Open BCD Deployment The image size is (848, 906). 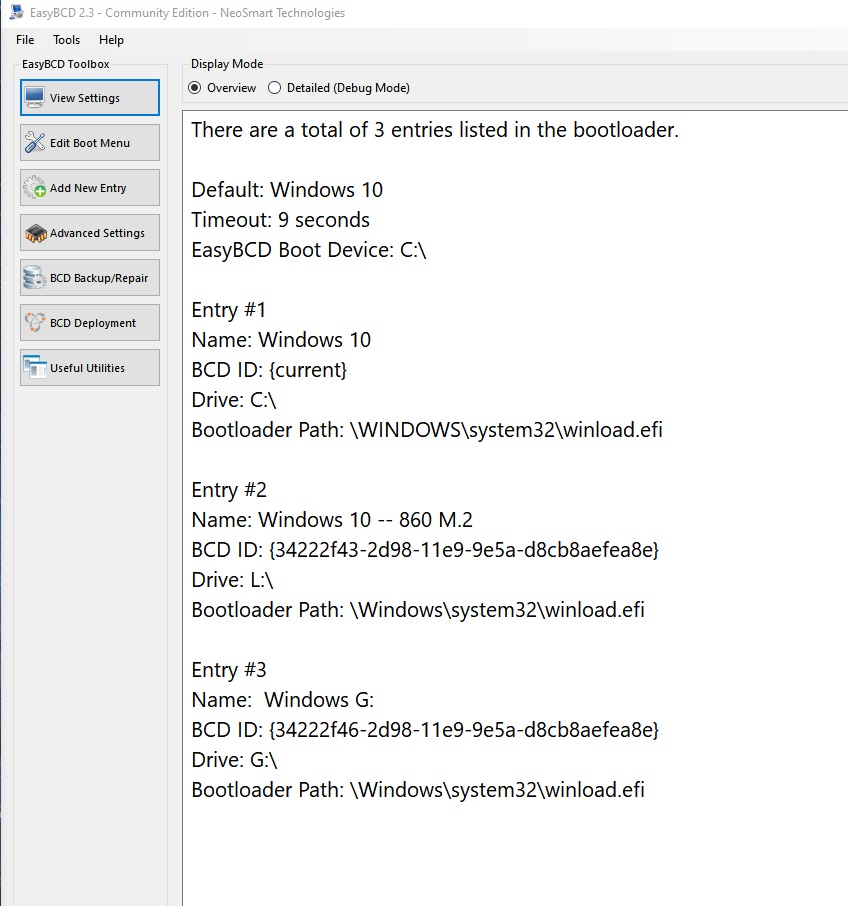click(90, 323)
